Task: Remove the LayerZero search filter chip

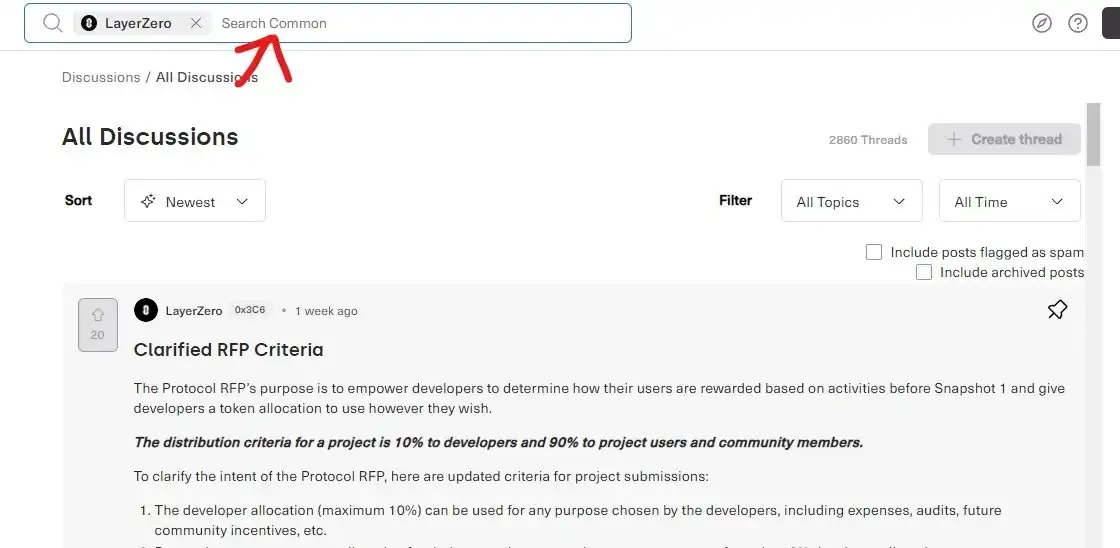Action: pos(196,23)
